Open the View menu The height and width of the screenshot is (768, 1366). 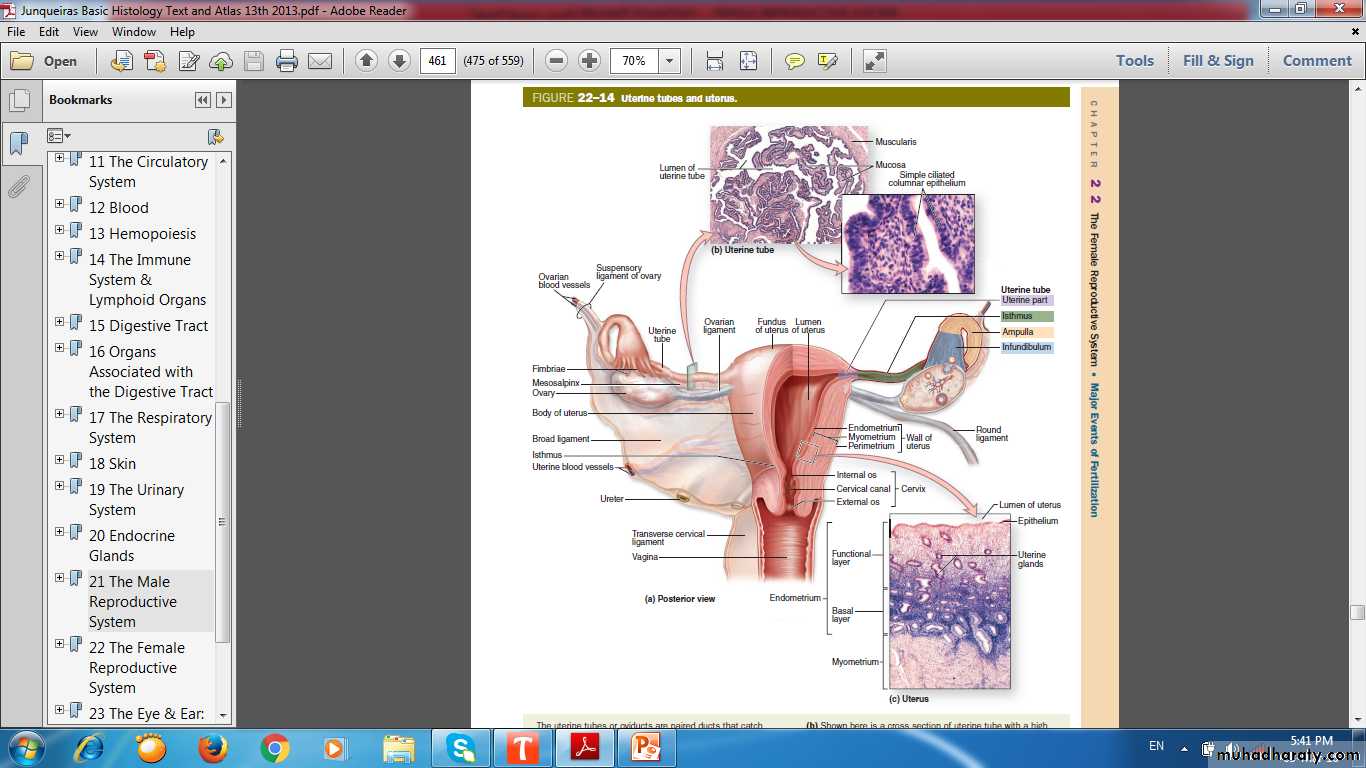click(x=85, y=32)
